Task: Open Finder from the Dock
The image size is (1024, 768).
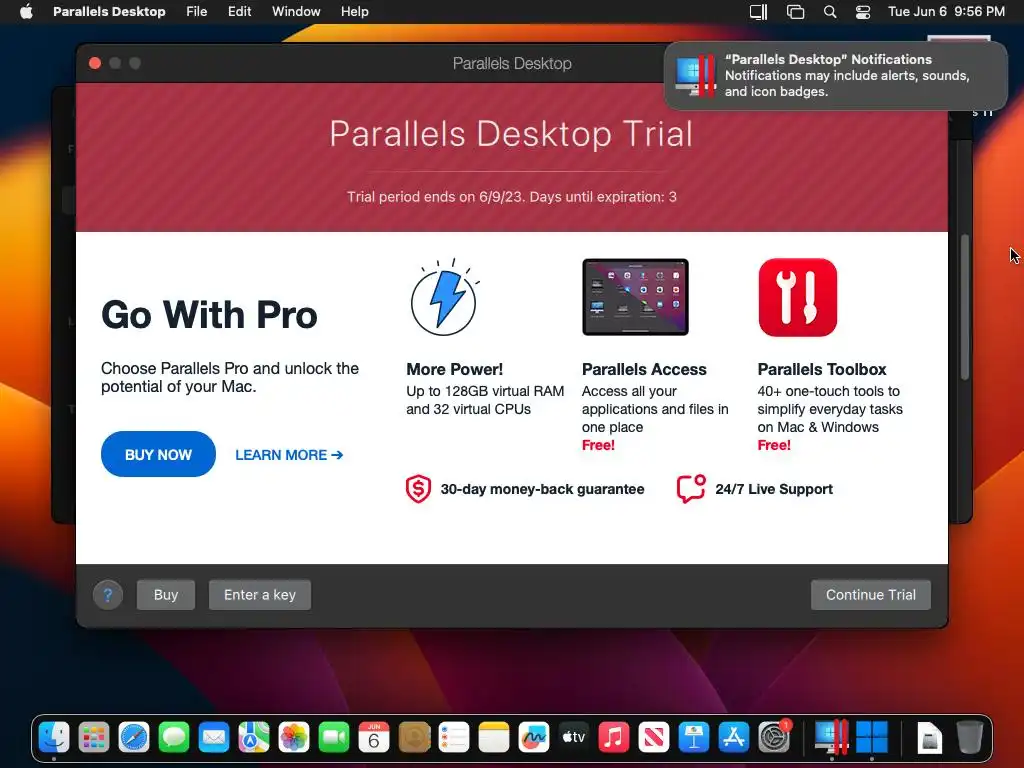Action: coord(54,738)
